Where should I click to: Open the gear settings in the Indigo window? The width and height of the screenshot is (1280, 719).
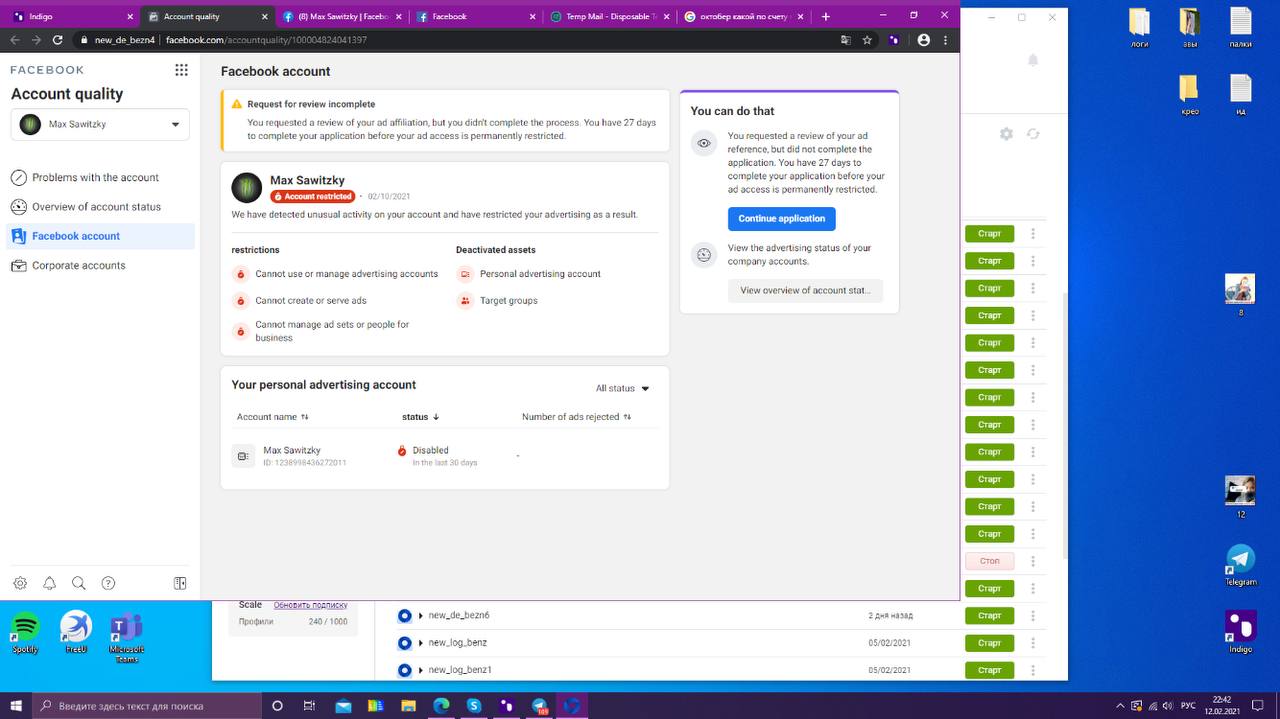tap(1007, 134)
